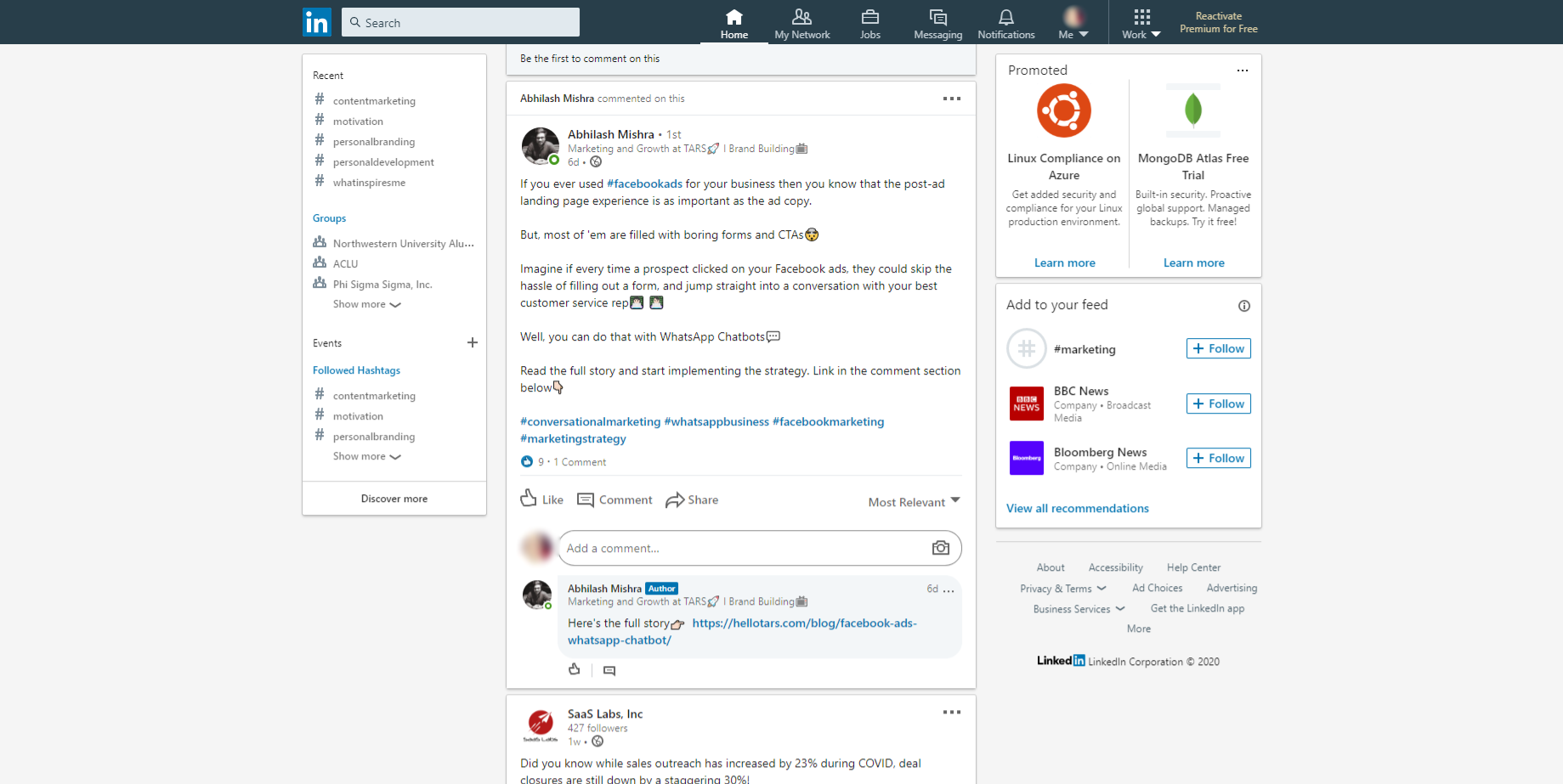Click Get the LinkedIn app

[1197, 608]
